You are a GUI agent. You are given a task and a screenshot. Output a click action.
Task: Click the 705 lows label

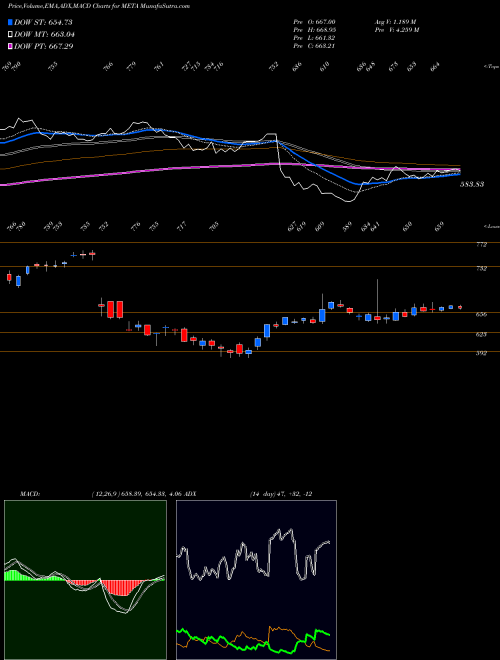[x=215, y=227]
